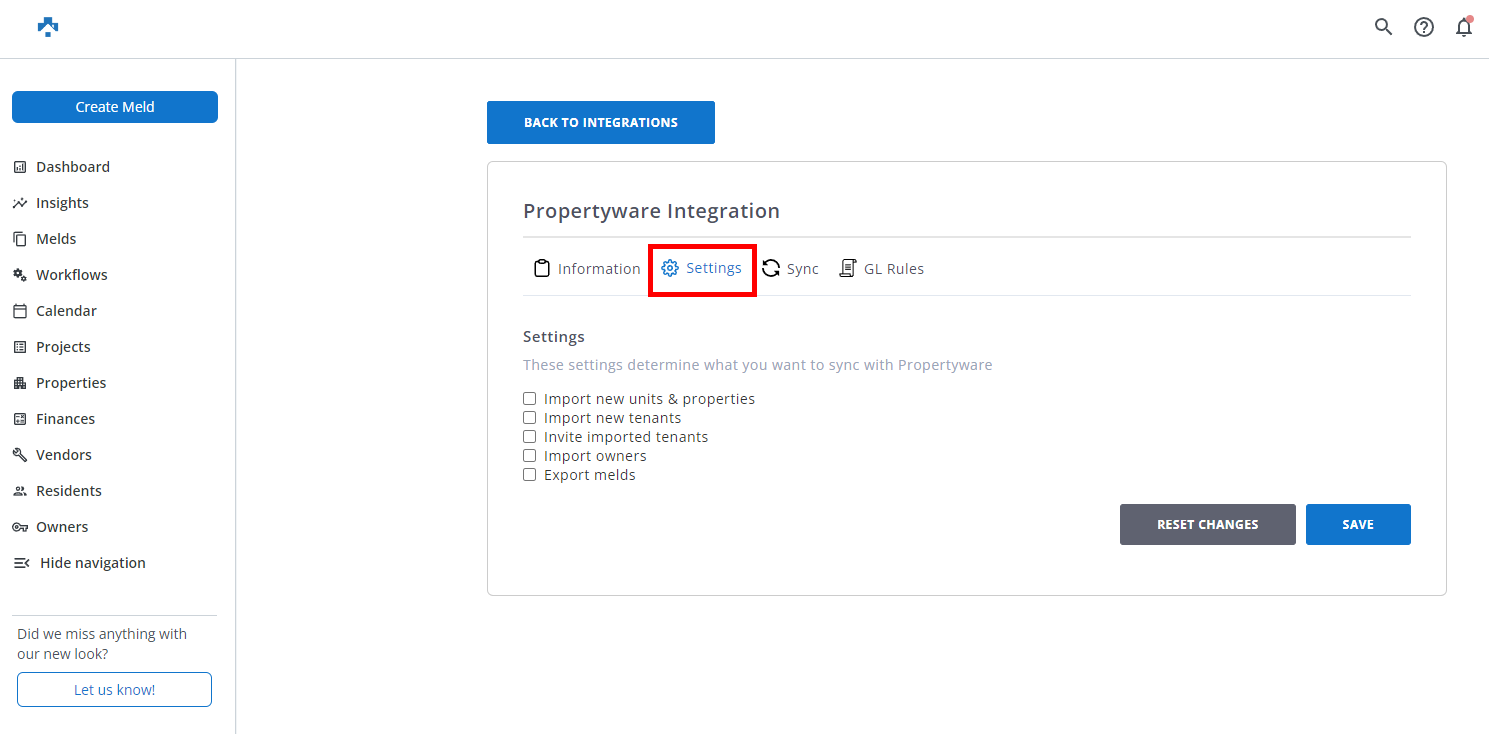Click Back to Integrations button
The width and height of the screenshot is (1489, 734).
[601, 122]
